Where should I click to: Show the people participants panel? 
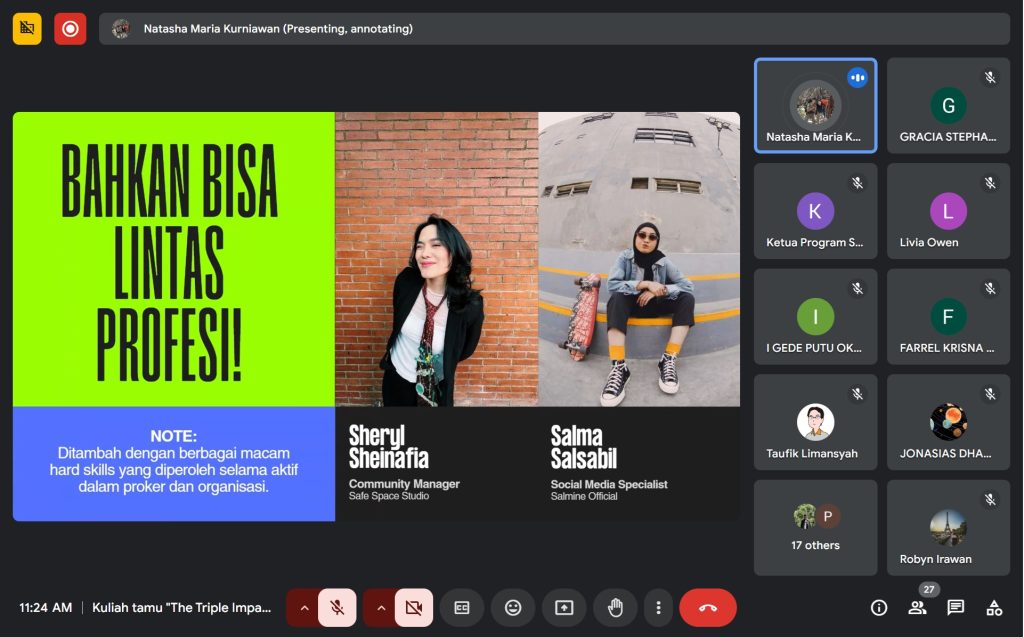pos(917,608)
